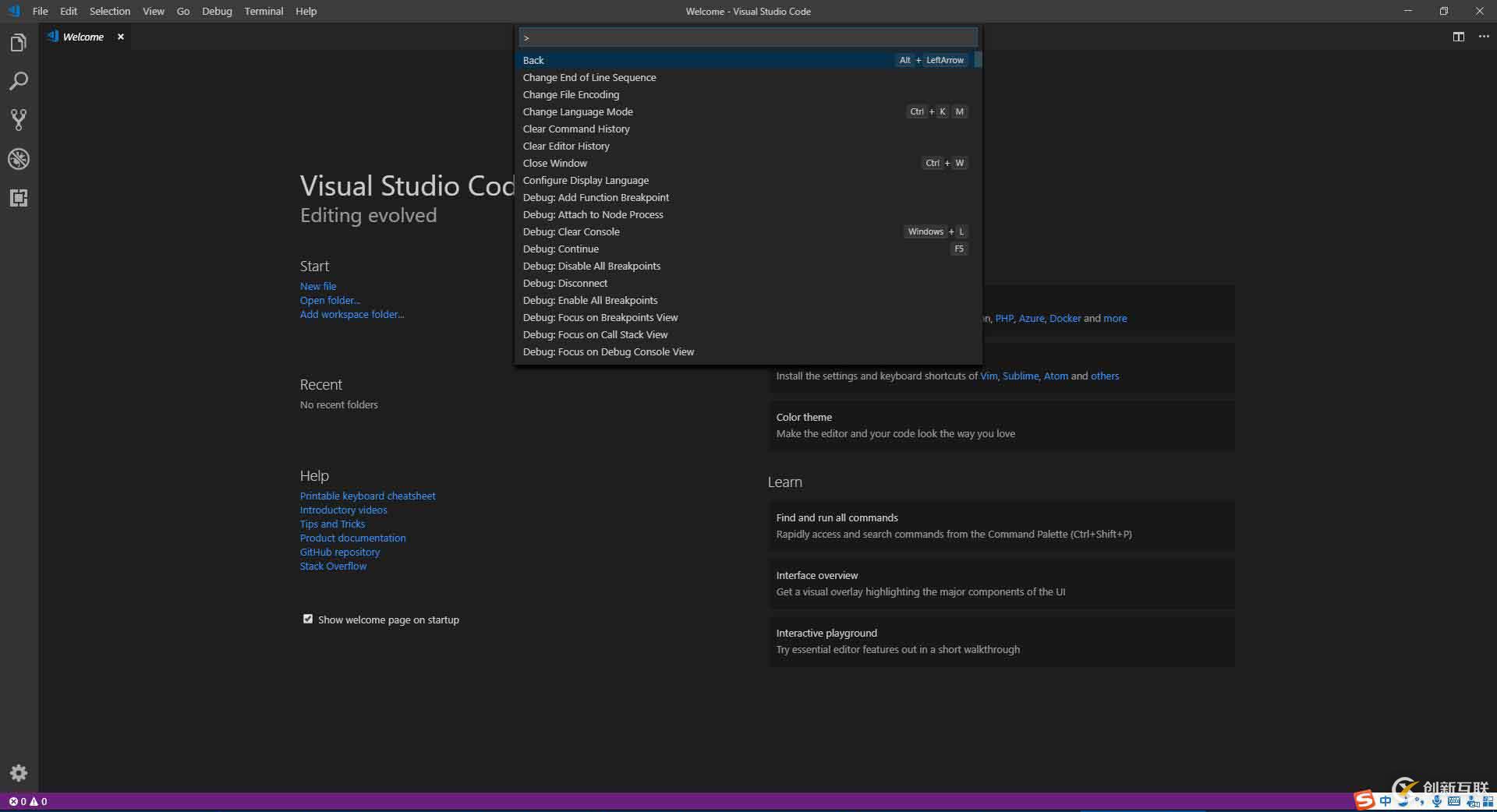The width and height of the screenshot is (1497, 812).
Task: Open the More Actions ellipsis menu
Action: (1484, 36)
